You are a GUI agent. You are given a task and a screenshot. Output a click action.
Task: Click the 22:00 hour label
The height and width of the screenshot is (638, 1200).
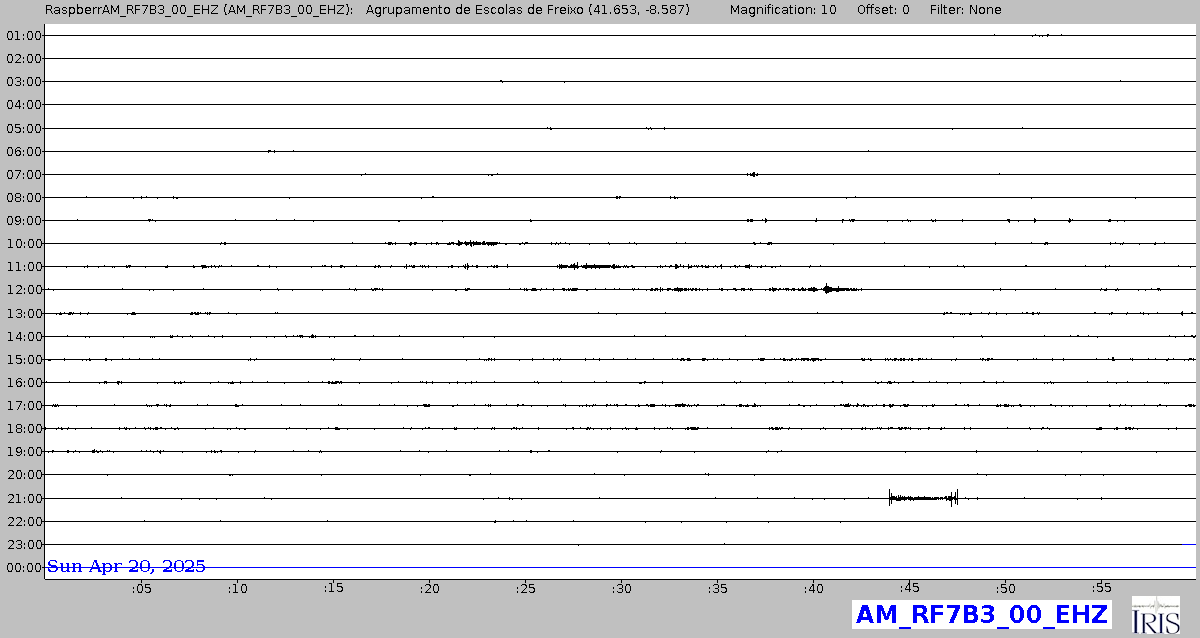click(x=24, y=521)
